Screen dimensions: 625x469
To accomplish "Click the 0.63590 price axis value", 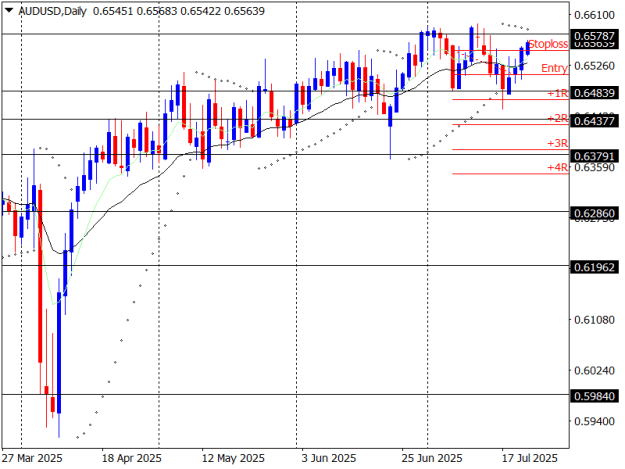I will click(x=594, y=167).
